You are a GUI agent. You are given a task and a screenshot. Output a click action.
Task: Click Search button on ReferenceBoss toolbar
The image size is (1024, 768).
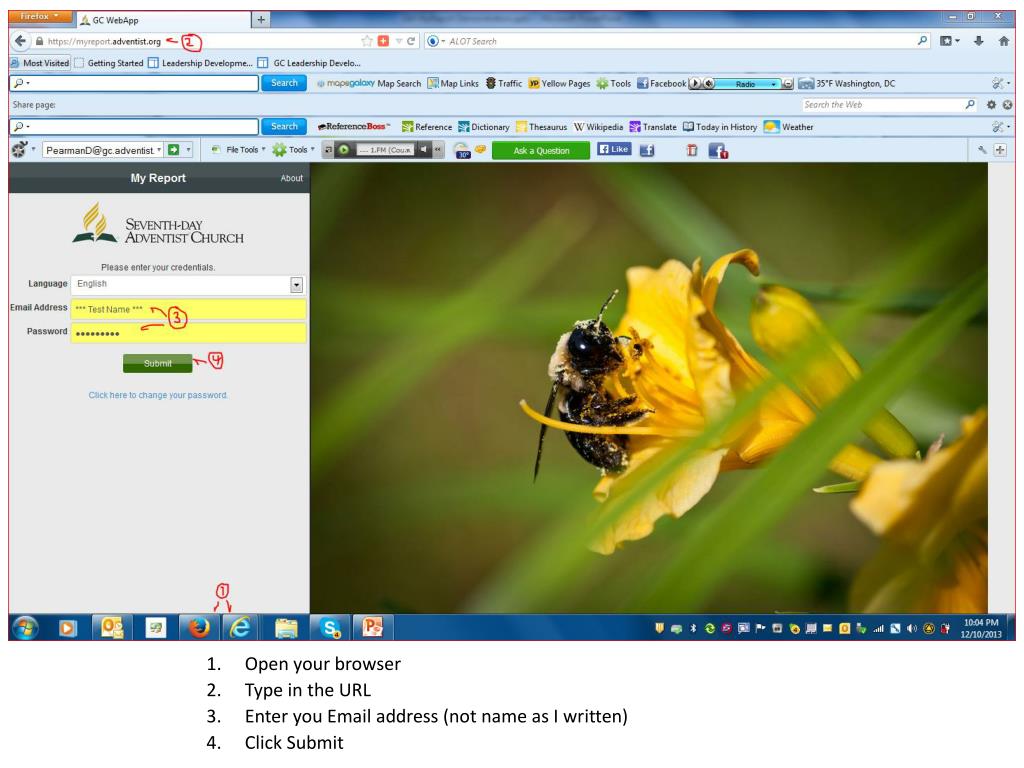284,126
